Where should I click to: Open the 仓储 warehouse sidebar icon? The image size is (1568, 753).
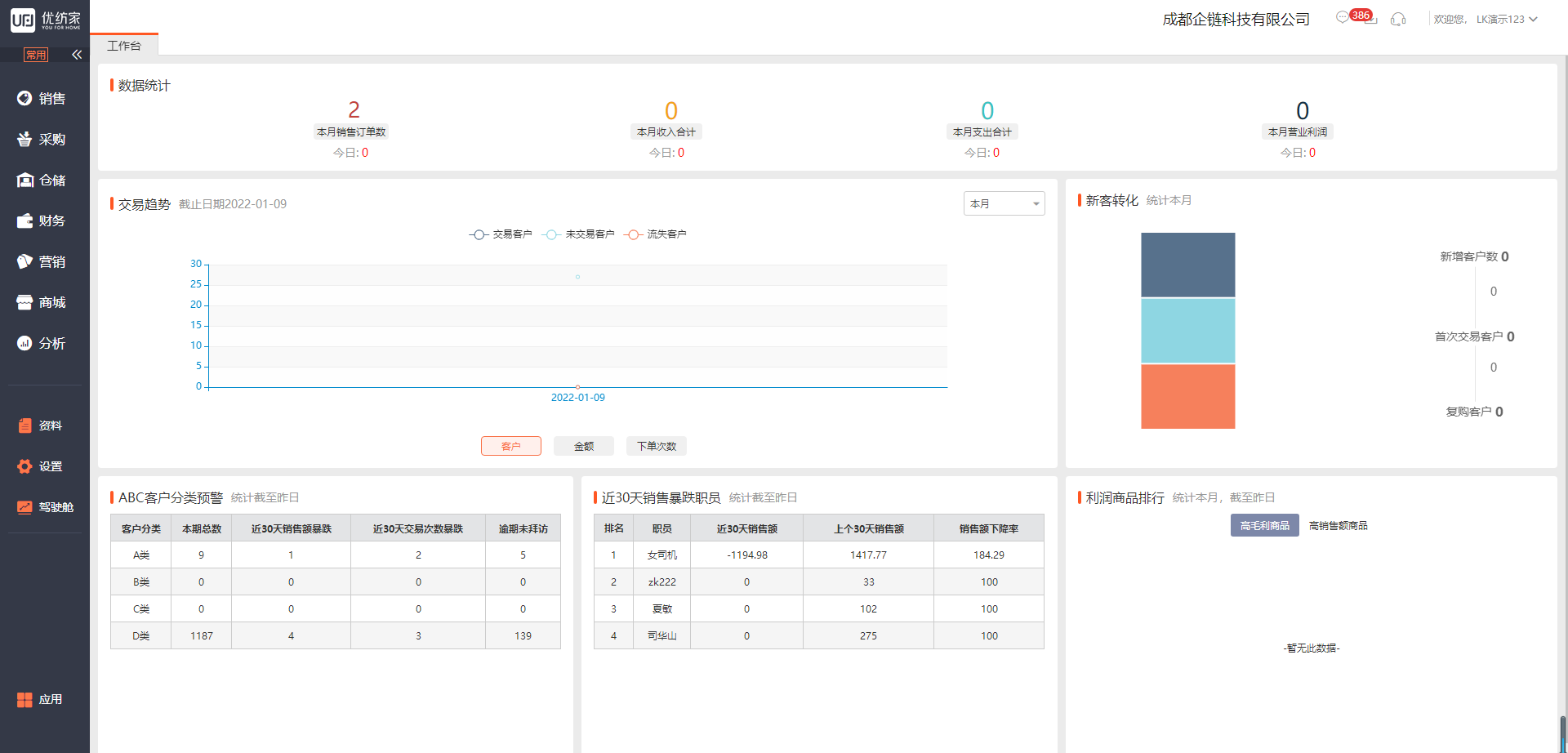25,180
